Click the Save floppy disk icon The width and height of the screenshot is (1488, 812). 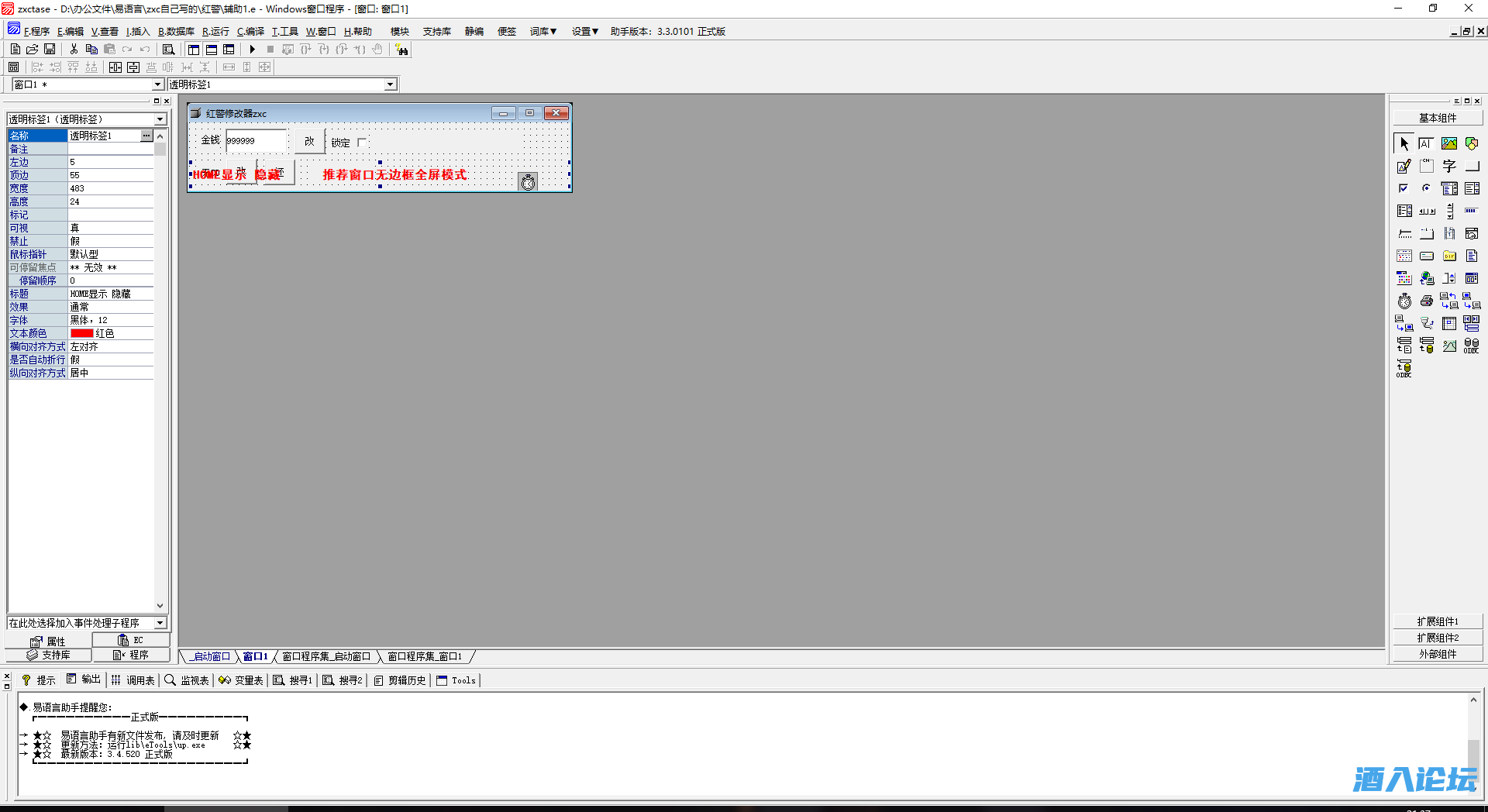coord(50,49)
